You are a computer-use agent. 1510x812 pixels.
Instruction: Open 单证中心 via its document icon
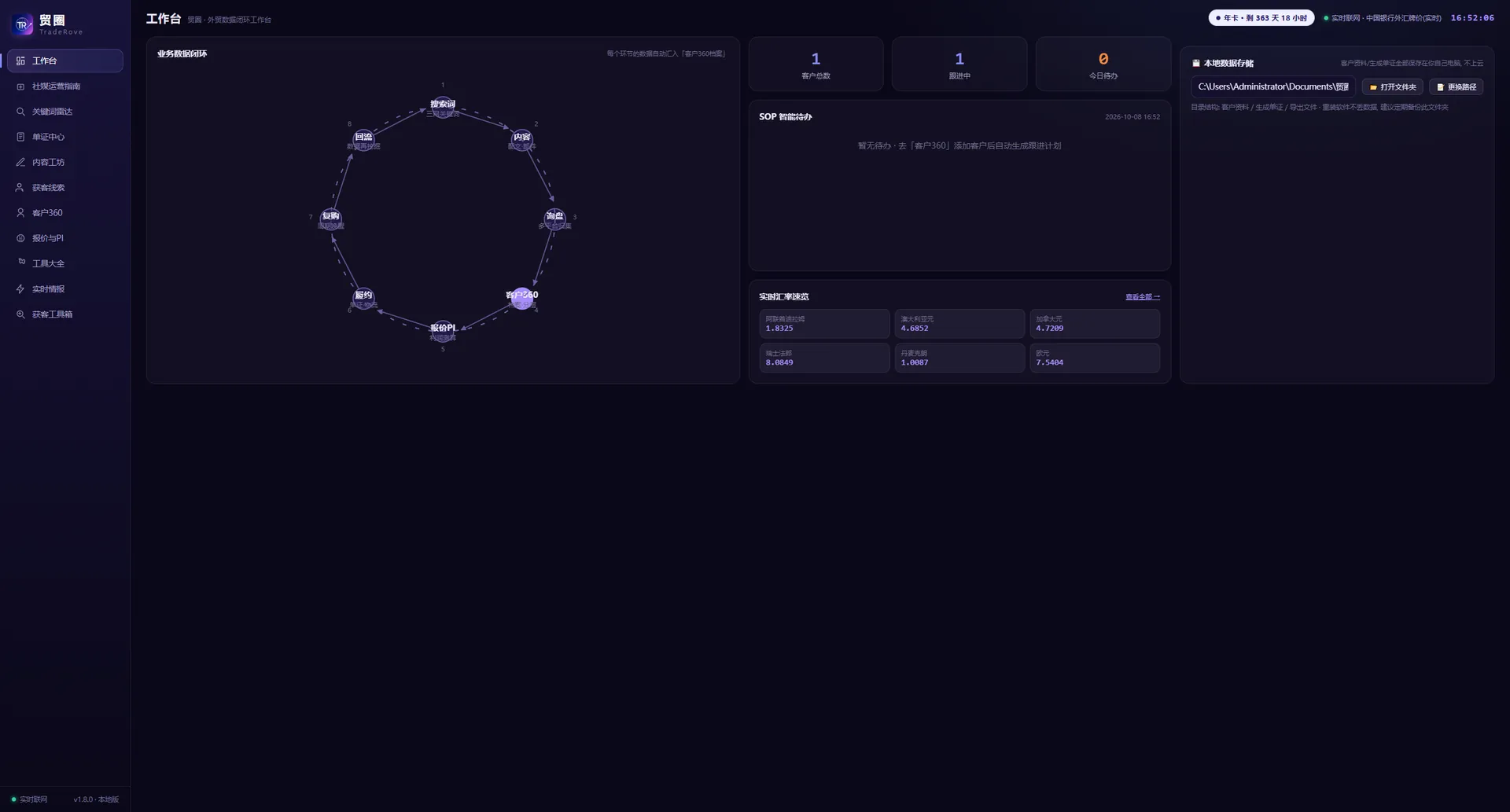click(20, 137)
